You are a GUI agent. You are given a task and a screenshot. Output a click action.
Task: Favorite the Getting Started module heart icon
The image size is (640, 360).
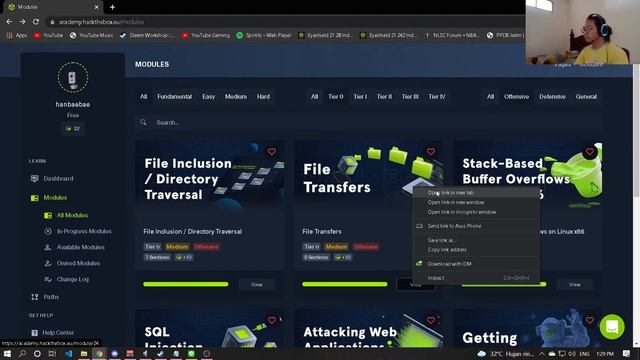(590, 320)
